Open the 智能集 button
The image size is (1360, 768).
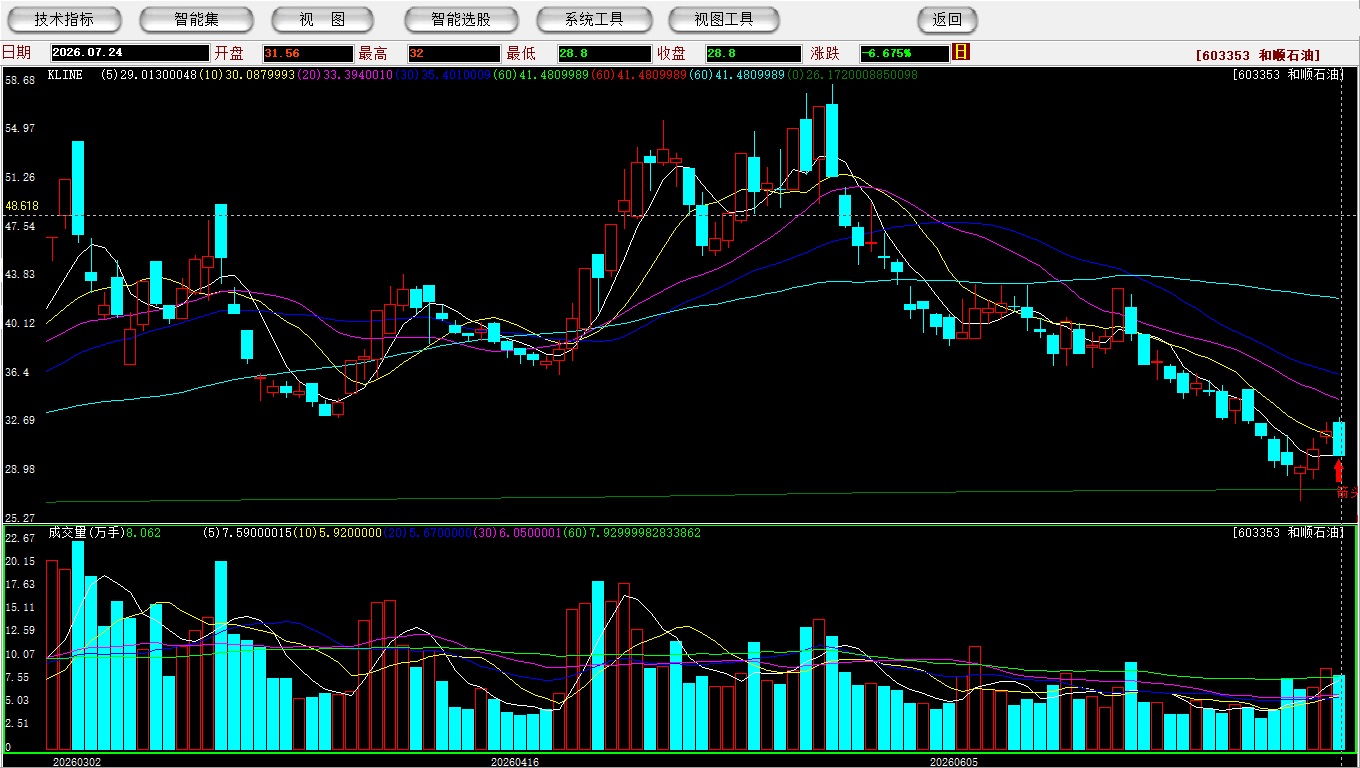click(x=196, y=19)
